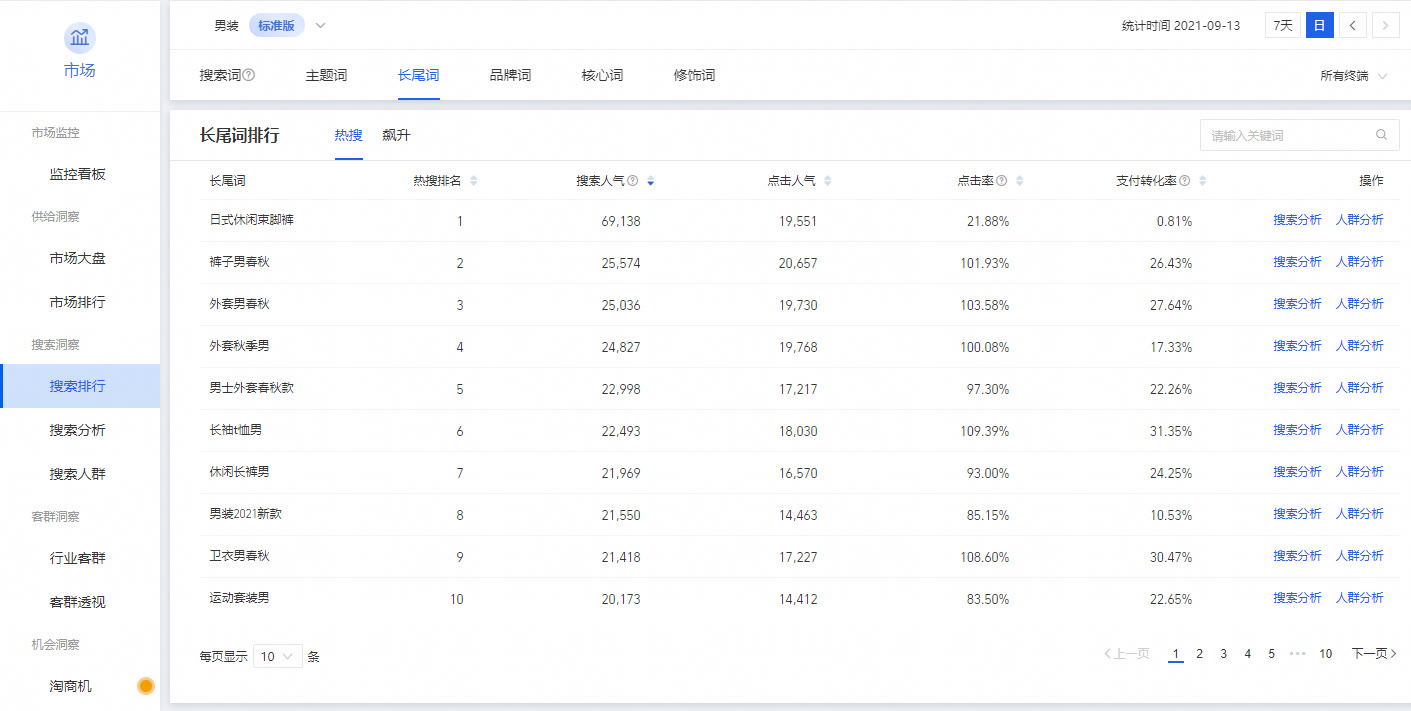
Task: Open 人群分析 for 运动套装男
Action: tap(1360, 597)
